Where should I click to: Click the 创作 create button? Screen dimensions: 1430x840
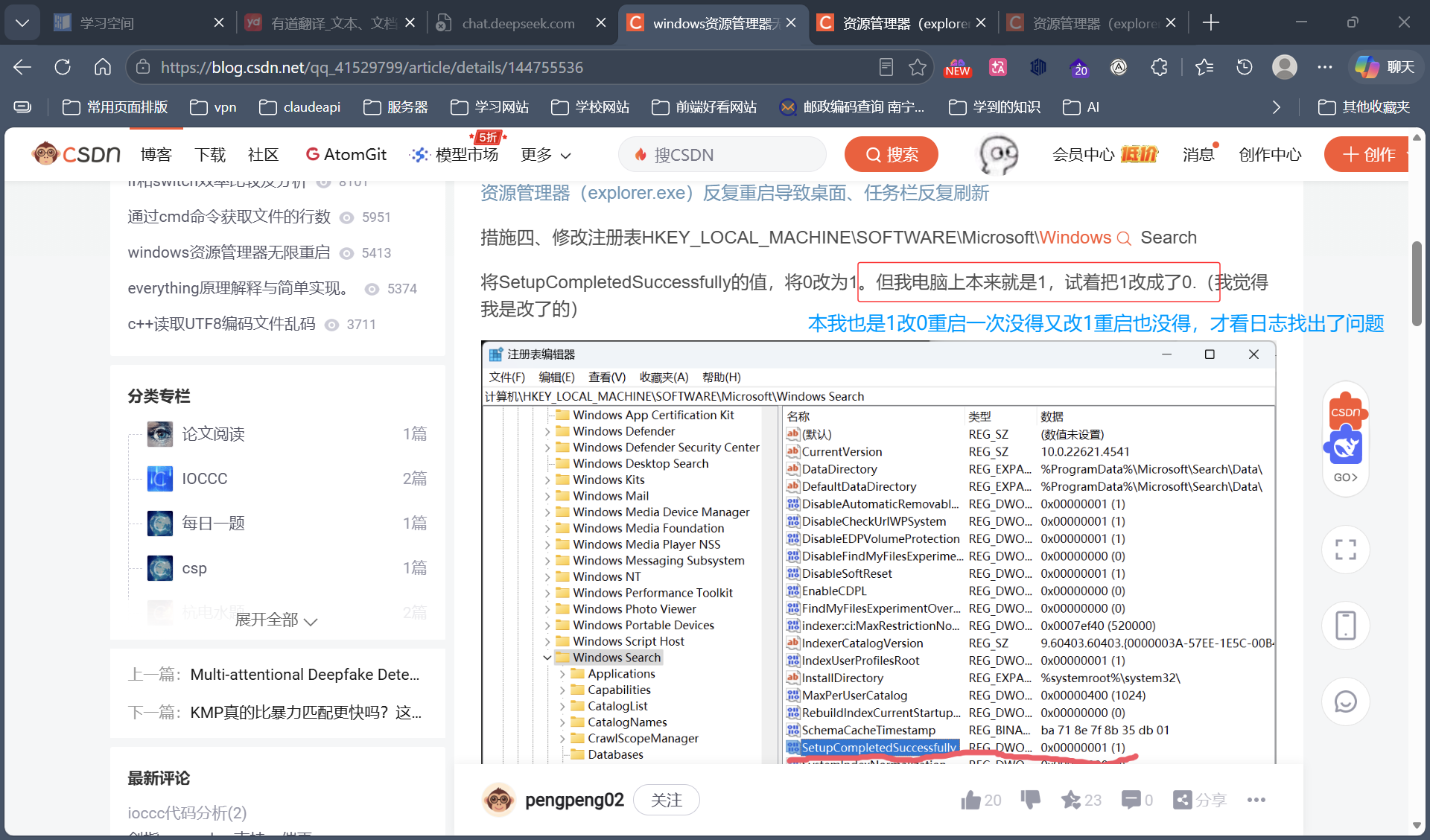click(1367, 155)
